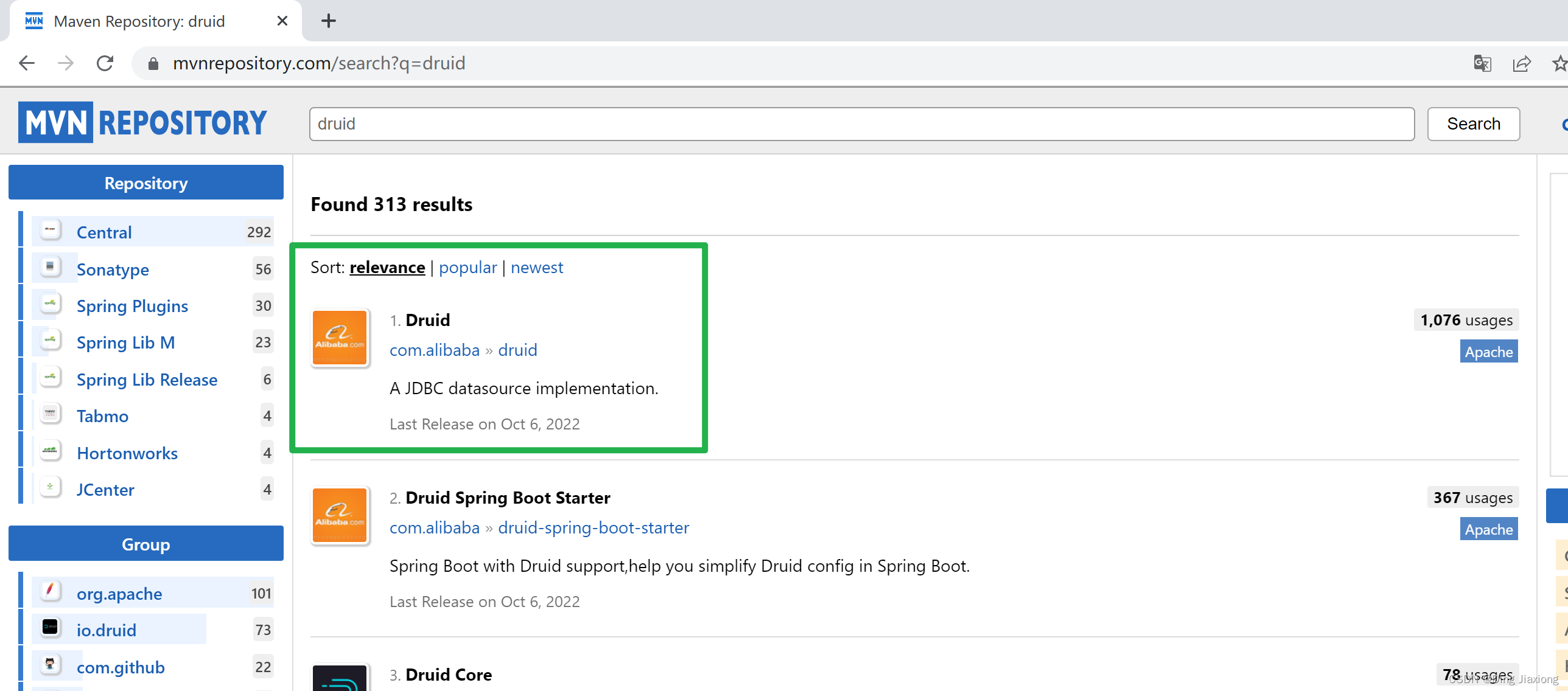
Task: Open the Tabmo repository link
Action: coord(102,416)
